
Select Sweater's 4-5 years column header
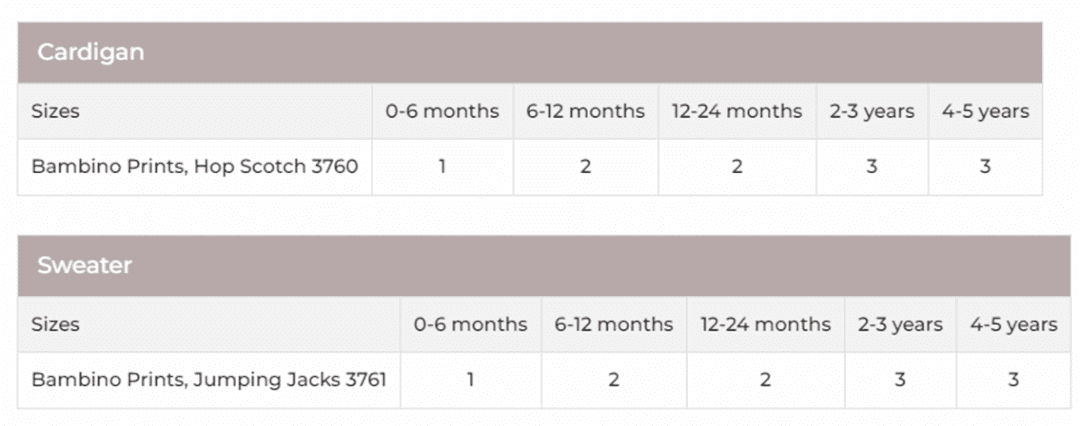click(1013, 324)
